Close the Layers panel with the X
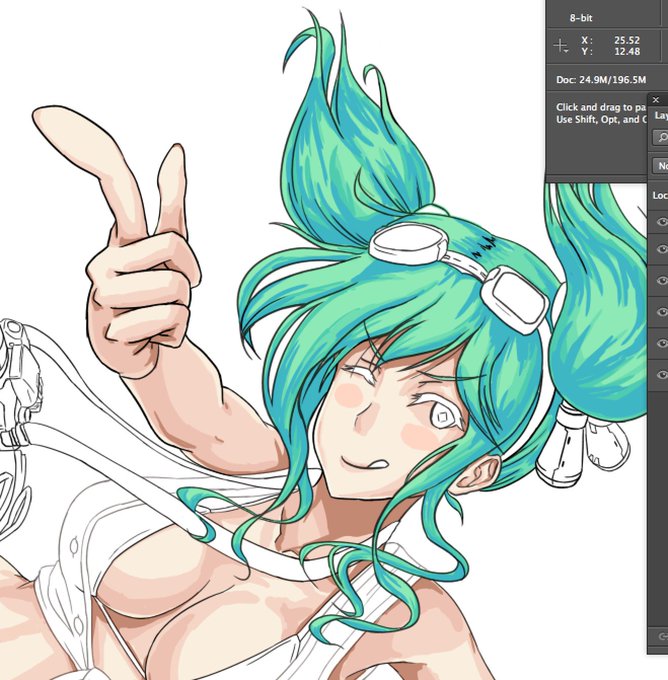Viewport: 668px width, 680px height. [x=655, y=99]
